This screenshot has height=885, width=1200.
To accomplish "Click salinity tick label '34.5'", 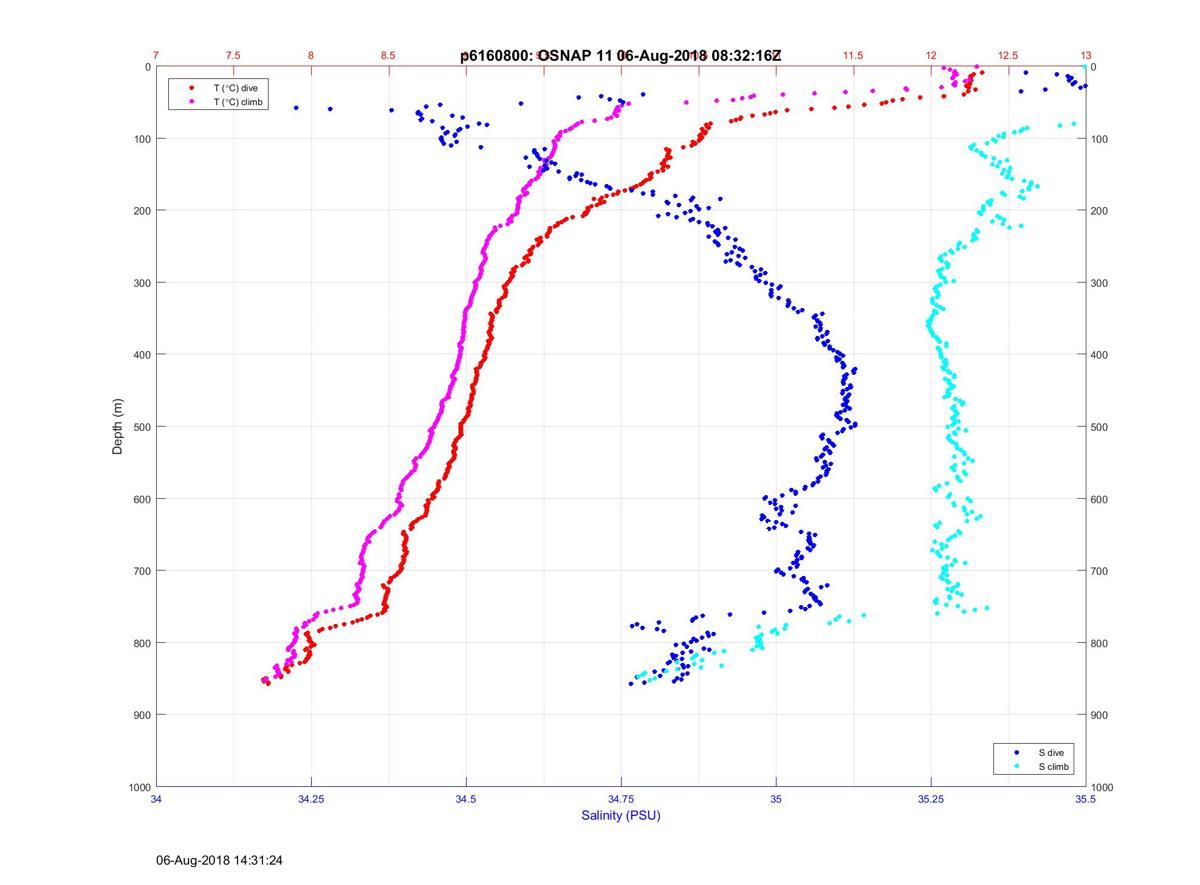I will click(466, 799).
